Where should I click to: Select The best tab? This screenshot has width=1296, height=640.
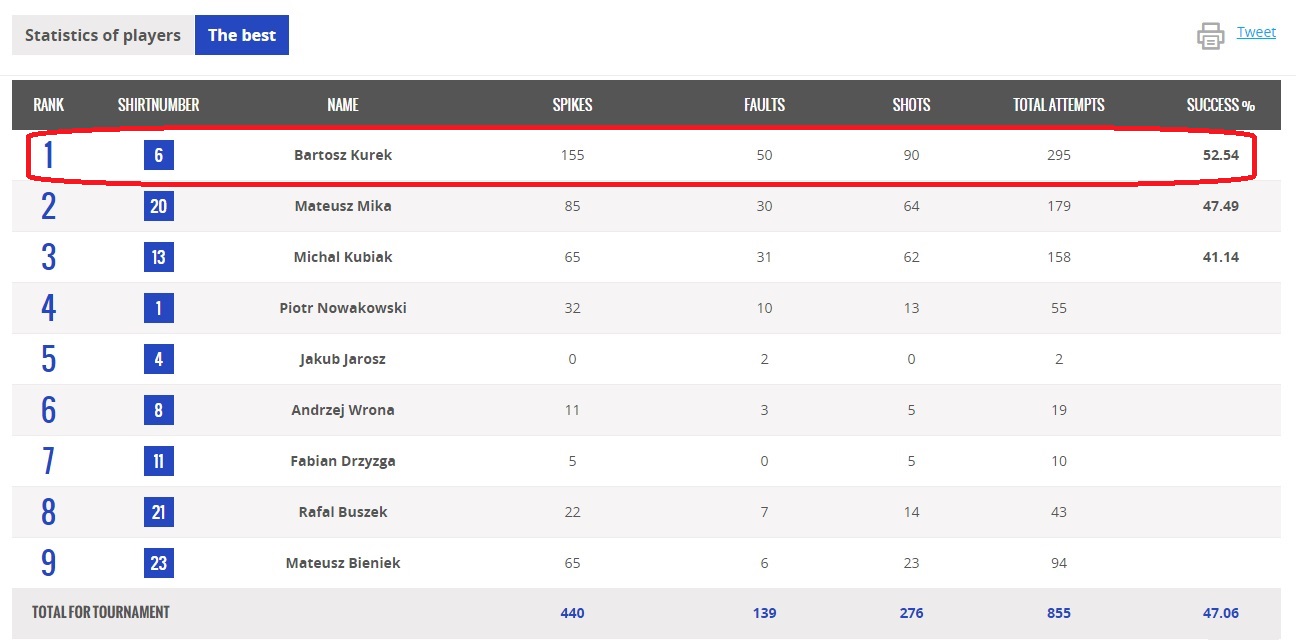pos(242,35)
